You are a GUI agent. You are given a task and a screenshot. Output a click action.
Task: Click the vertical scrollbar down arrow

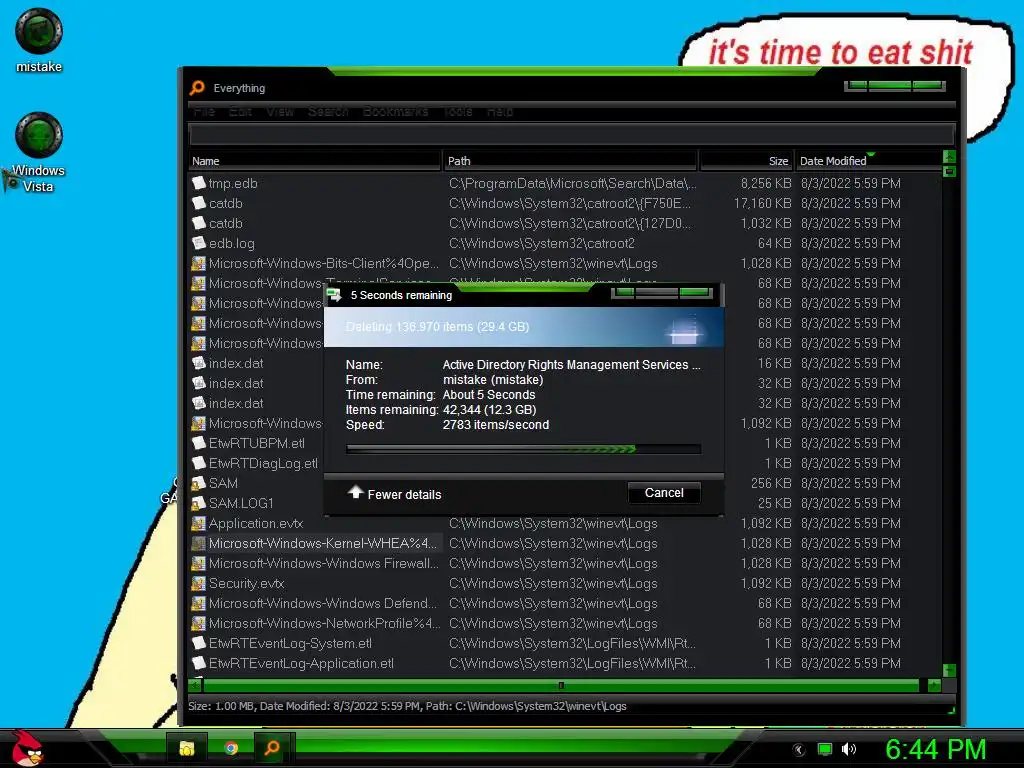pos(950,670)
